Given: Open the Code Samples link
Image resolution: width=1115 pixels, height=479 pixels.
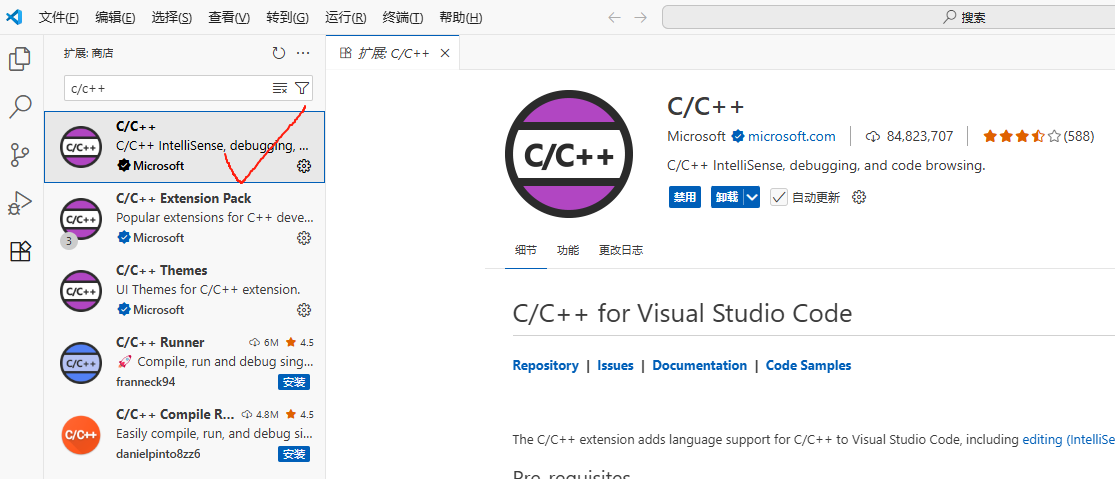Looking at the screenshot, I should pyautogui.click(x=809, y=365).
